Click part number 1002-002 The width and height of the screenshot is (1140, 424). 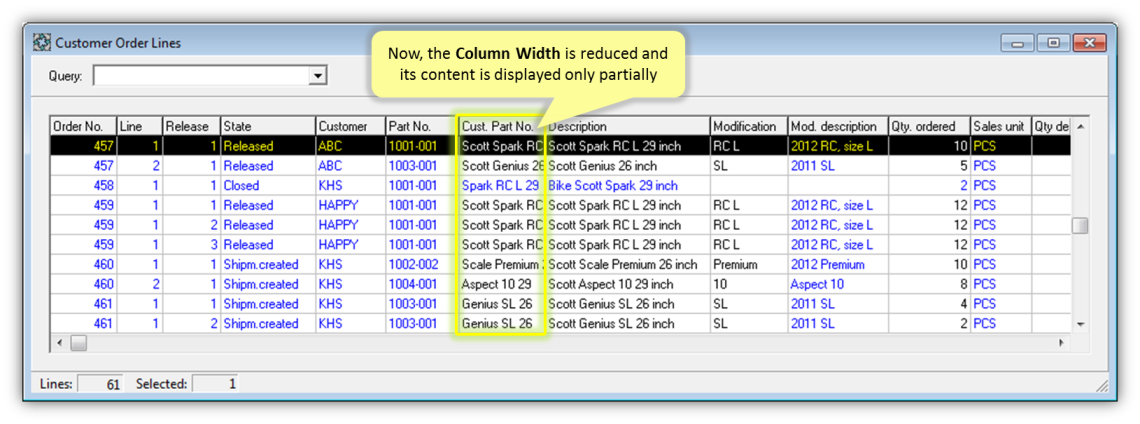[x=422, y=264]
